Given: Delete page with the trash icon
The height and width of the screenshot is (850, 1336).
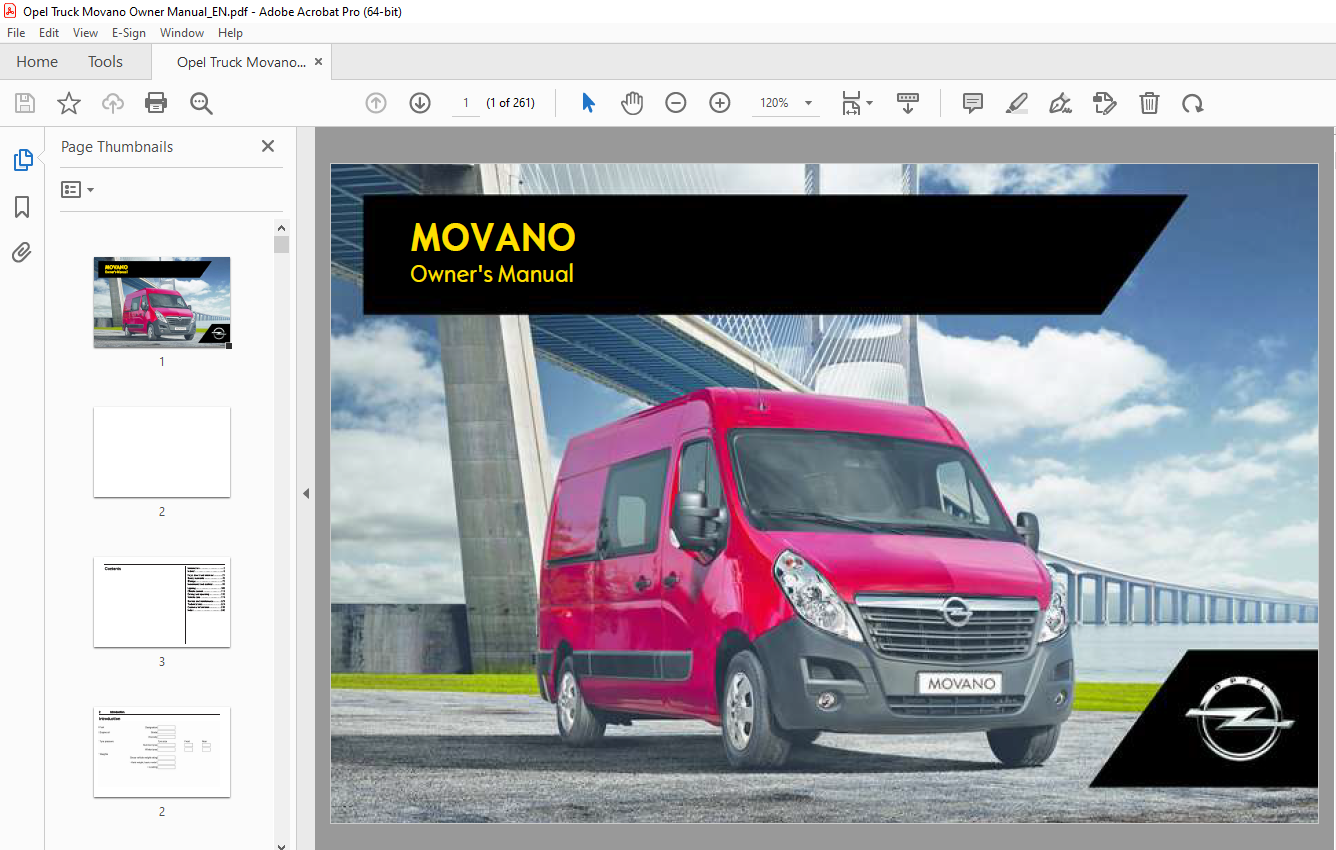Looking at the screenshot, I should [1150, 103].
